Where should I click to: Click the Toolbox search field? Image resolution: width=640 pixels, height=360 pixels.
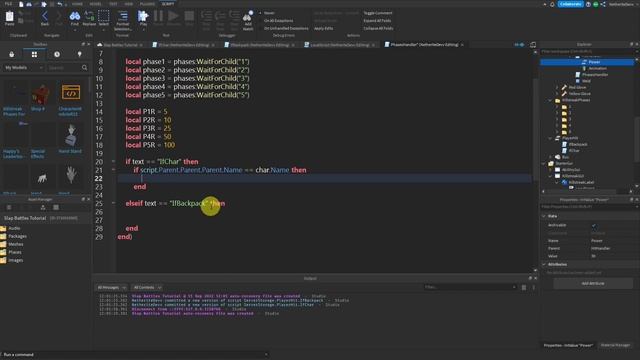pos(64,68)
